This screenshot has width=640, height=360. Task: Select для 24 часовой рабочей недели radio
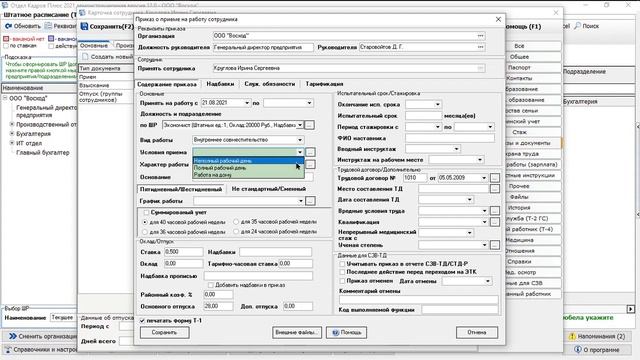click(x=236, y=231)
